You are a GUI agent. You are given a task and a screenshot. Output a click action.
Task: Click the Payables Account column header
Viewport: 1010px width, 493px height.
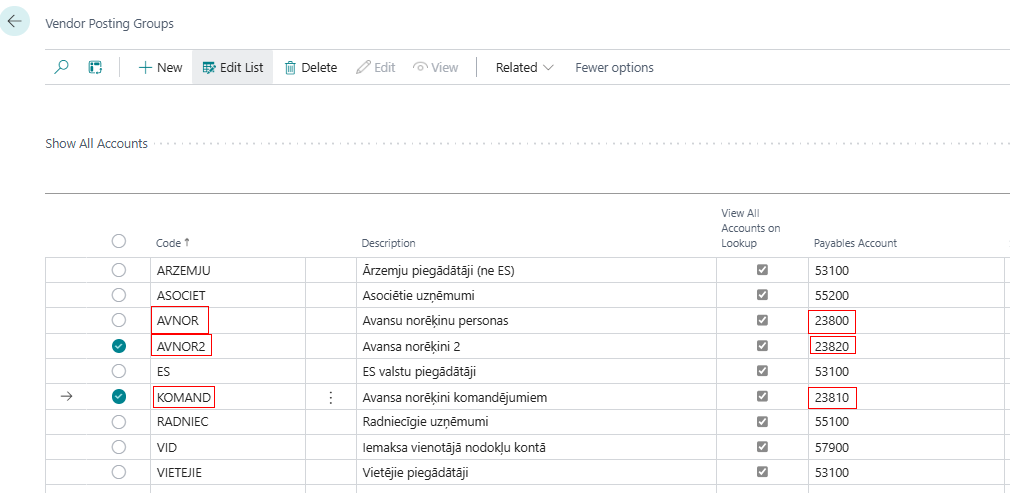coord(855,243)
